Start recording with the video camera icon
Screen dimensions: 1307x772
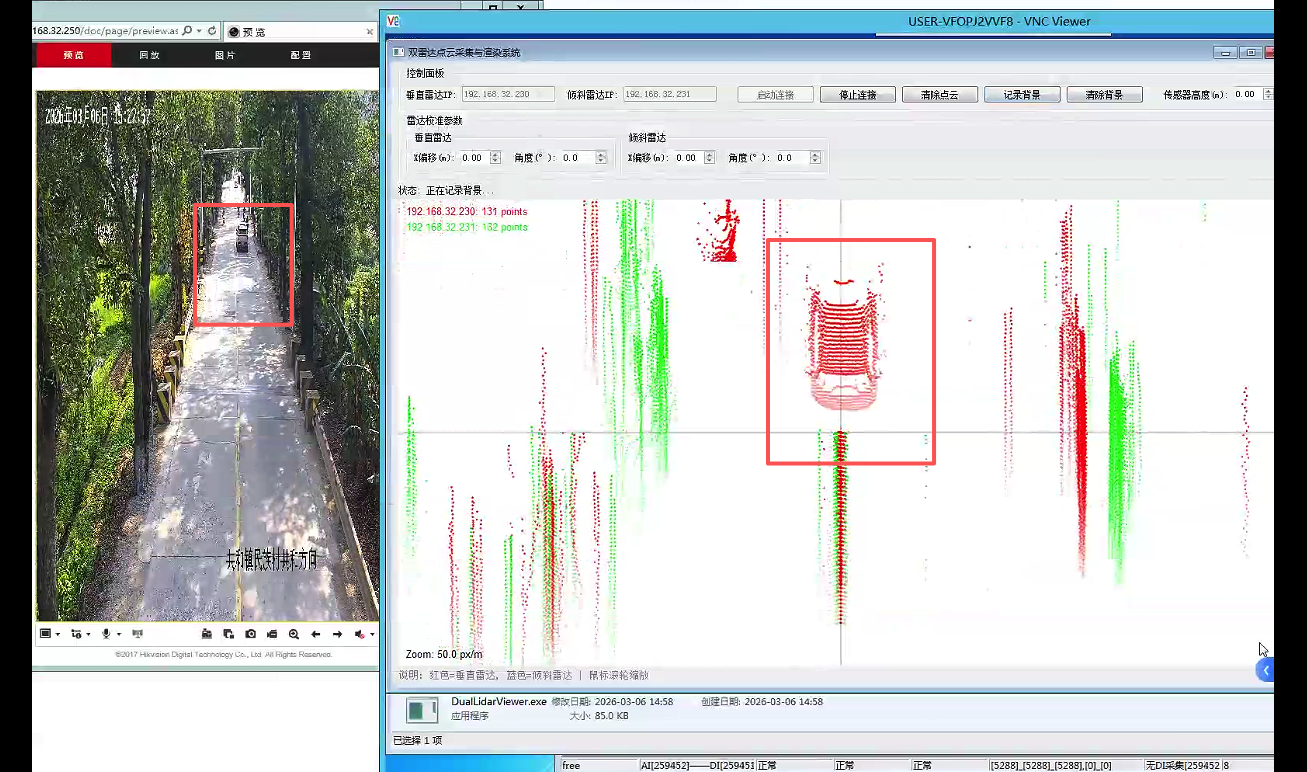(271, 634)
